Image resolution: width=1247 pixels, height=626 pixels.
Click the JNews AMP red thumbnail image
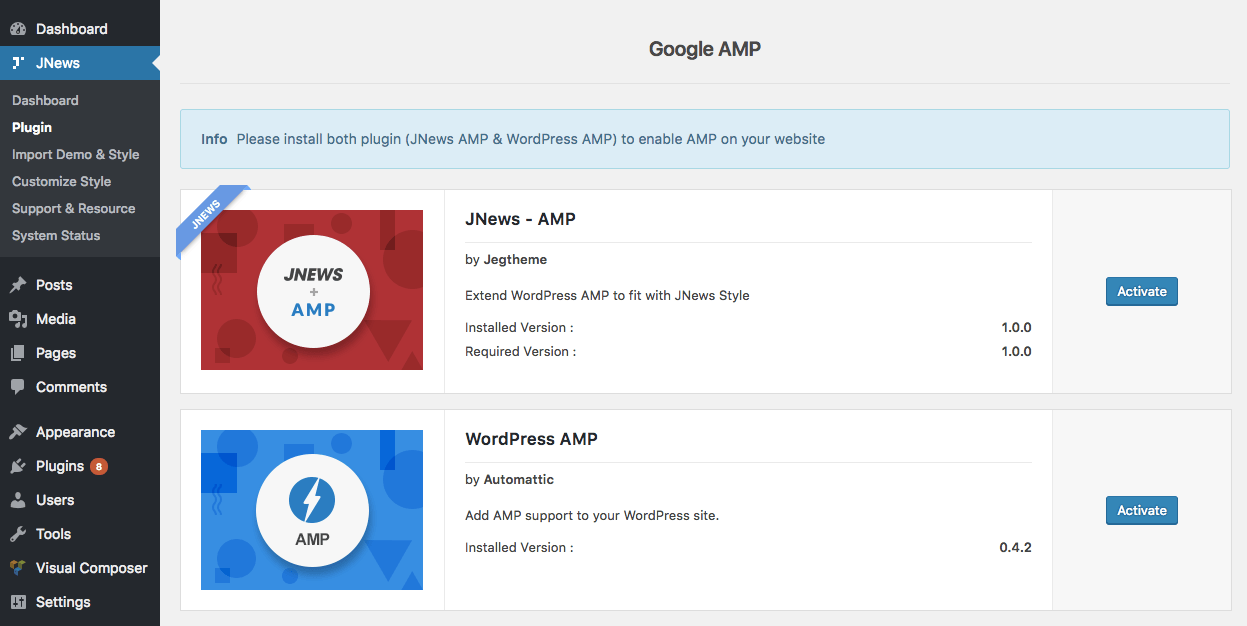[312, 290]
